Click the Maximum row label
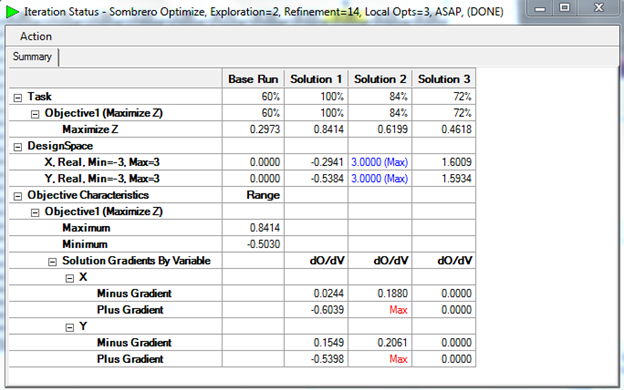 tap(86, 228)
